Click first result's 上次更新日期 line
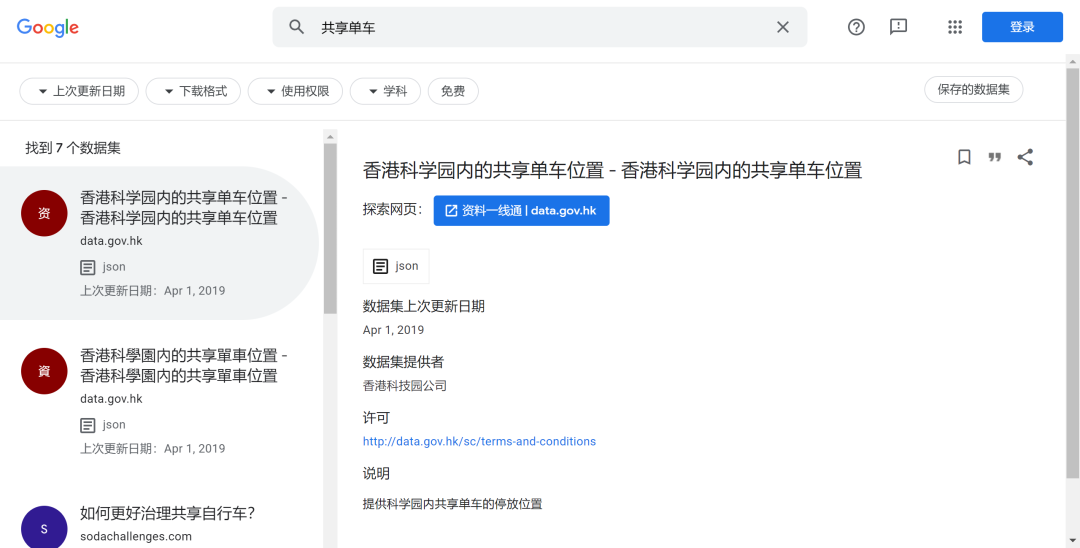This screenshot has height=548, width=1080. tap(153, 291)
